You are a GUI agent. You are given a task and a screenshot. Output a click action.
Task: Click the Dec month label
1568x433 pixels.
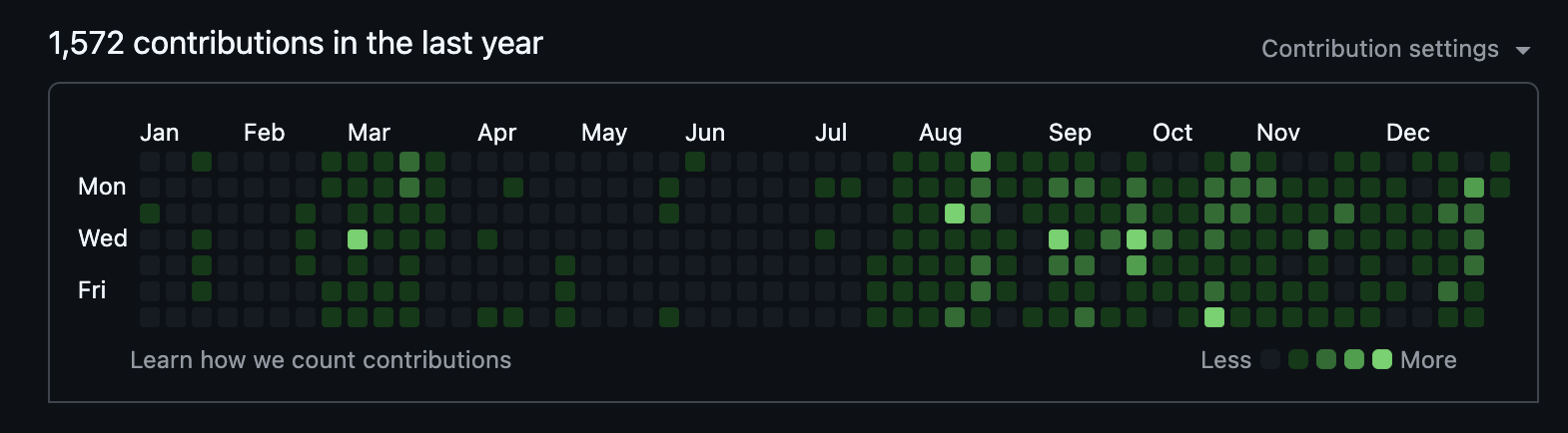(1408, 133)
